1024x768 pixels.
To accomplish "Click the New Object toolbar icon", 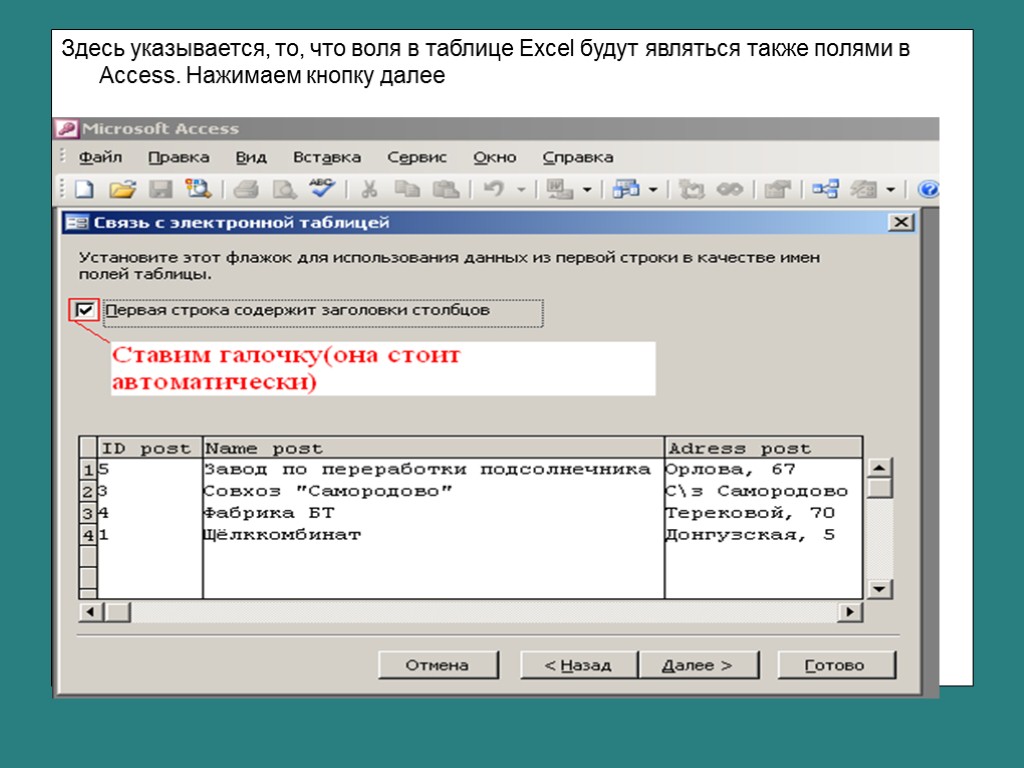I will tap(863, 189).
